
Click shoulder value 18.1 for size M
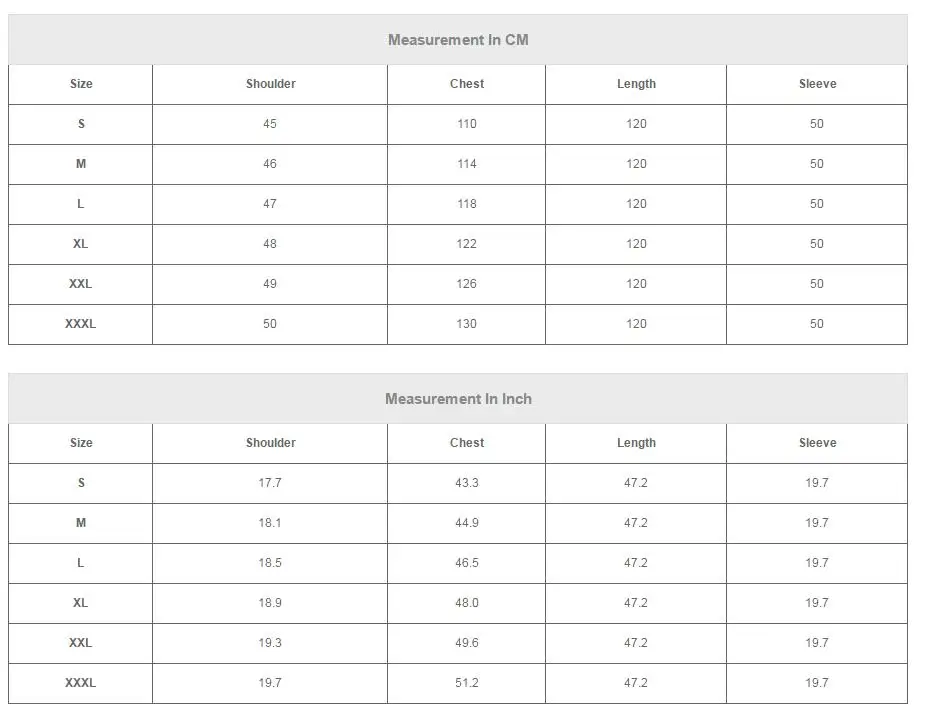click(270, 523)
